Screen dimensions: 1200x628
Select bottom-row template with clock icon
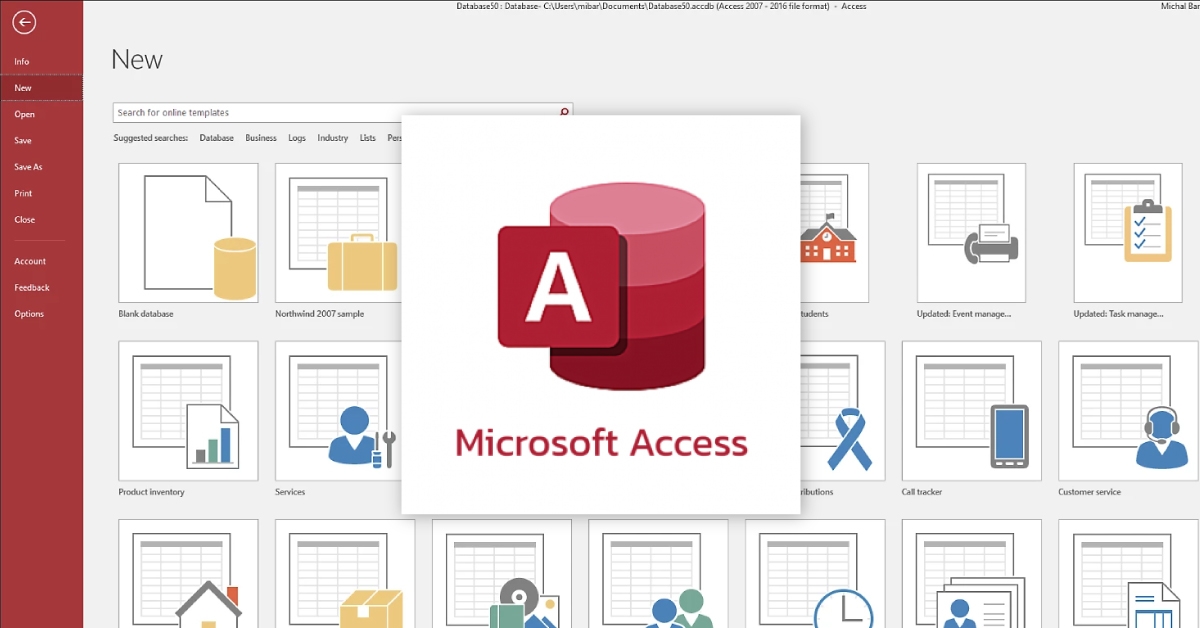815,573
